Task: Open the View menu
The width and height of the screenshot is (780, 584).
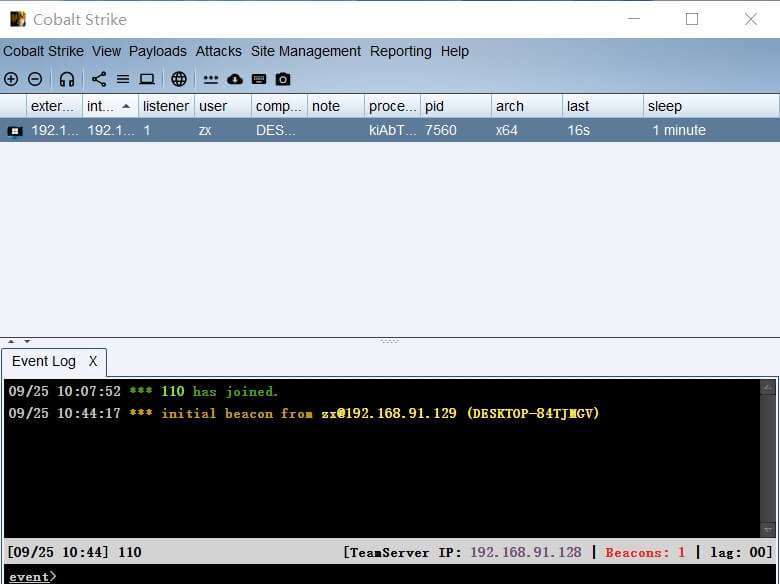Action: 106,51
